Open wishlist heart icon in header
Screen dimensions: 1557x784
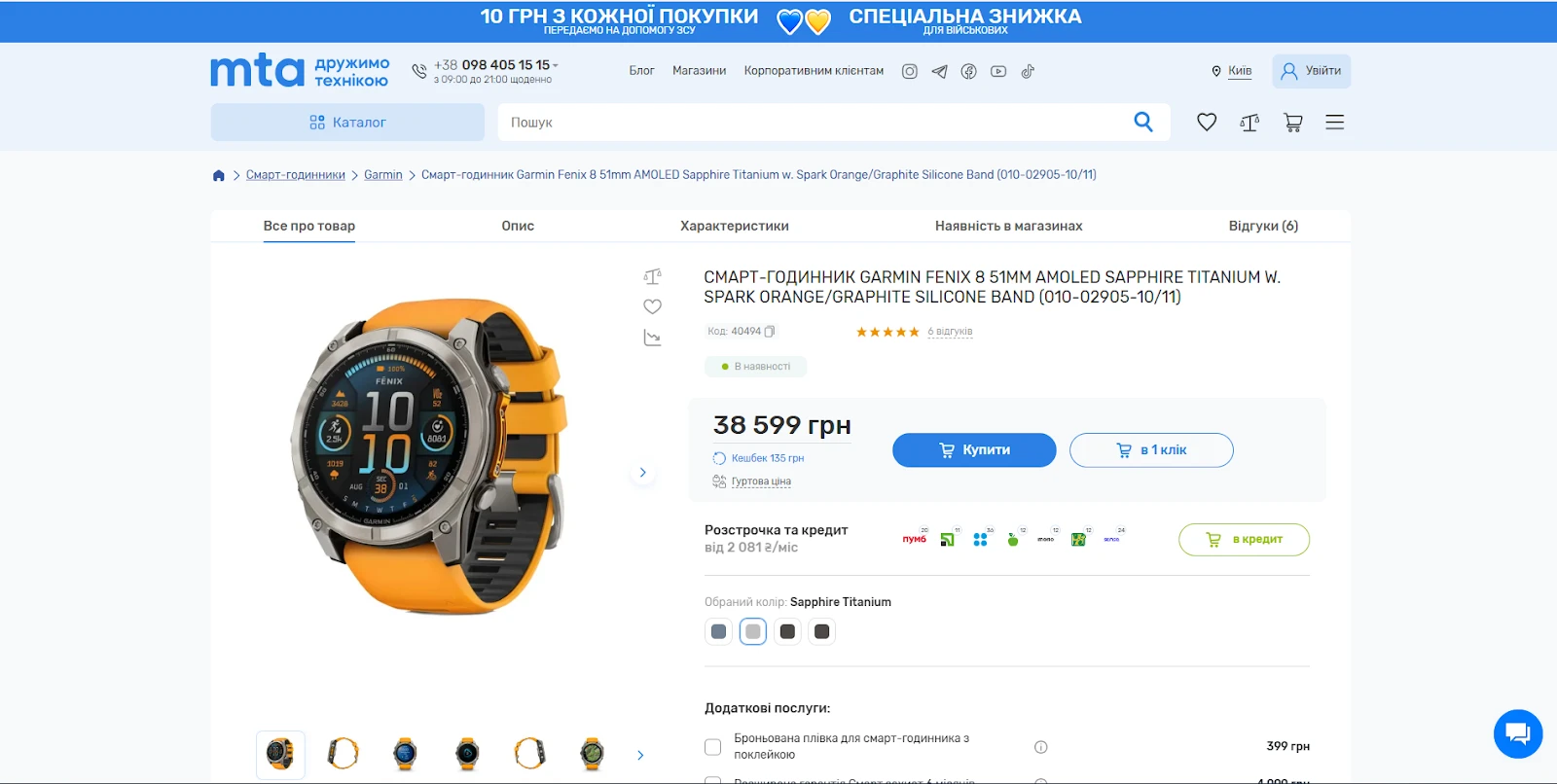pos(1207,123)
